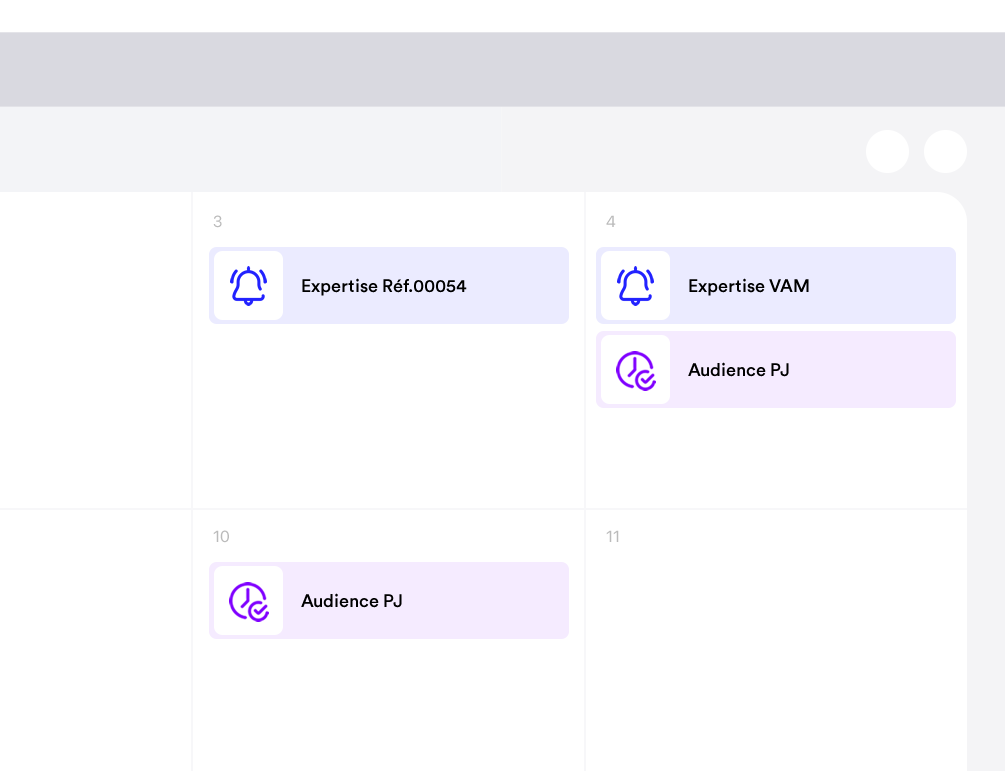This screenshot has height=771, width=1005.
Task: Click empty space below Expertise Réf.00054 event
Action: 388,420
